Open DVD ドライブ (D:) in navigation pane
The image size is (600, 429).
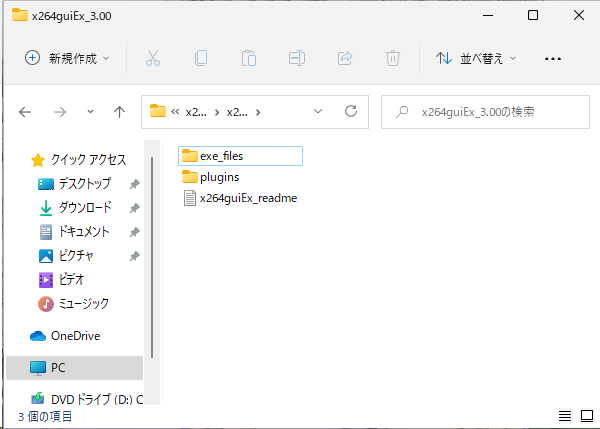click(86, 399)
